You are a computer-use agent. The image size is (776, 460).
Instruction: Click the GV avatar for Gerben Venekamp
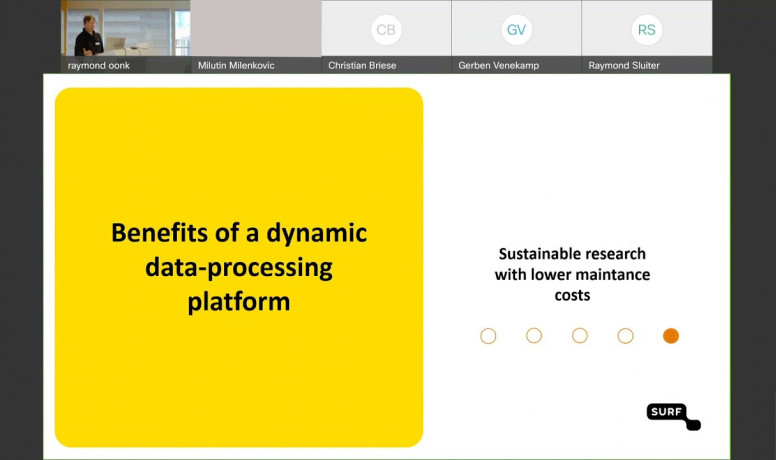coord(516,30)
